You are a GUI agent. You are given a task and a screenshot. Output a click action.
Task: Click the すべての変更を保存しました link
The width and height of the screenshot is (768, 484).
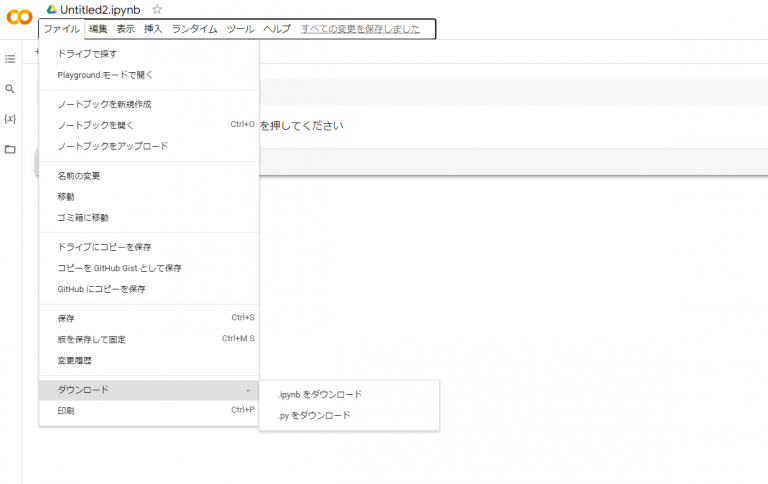click(360, 29)
